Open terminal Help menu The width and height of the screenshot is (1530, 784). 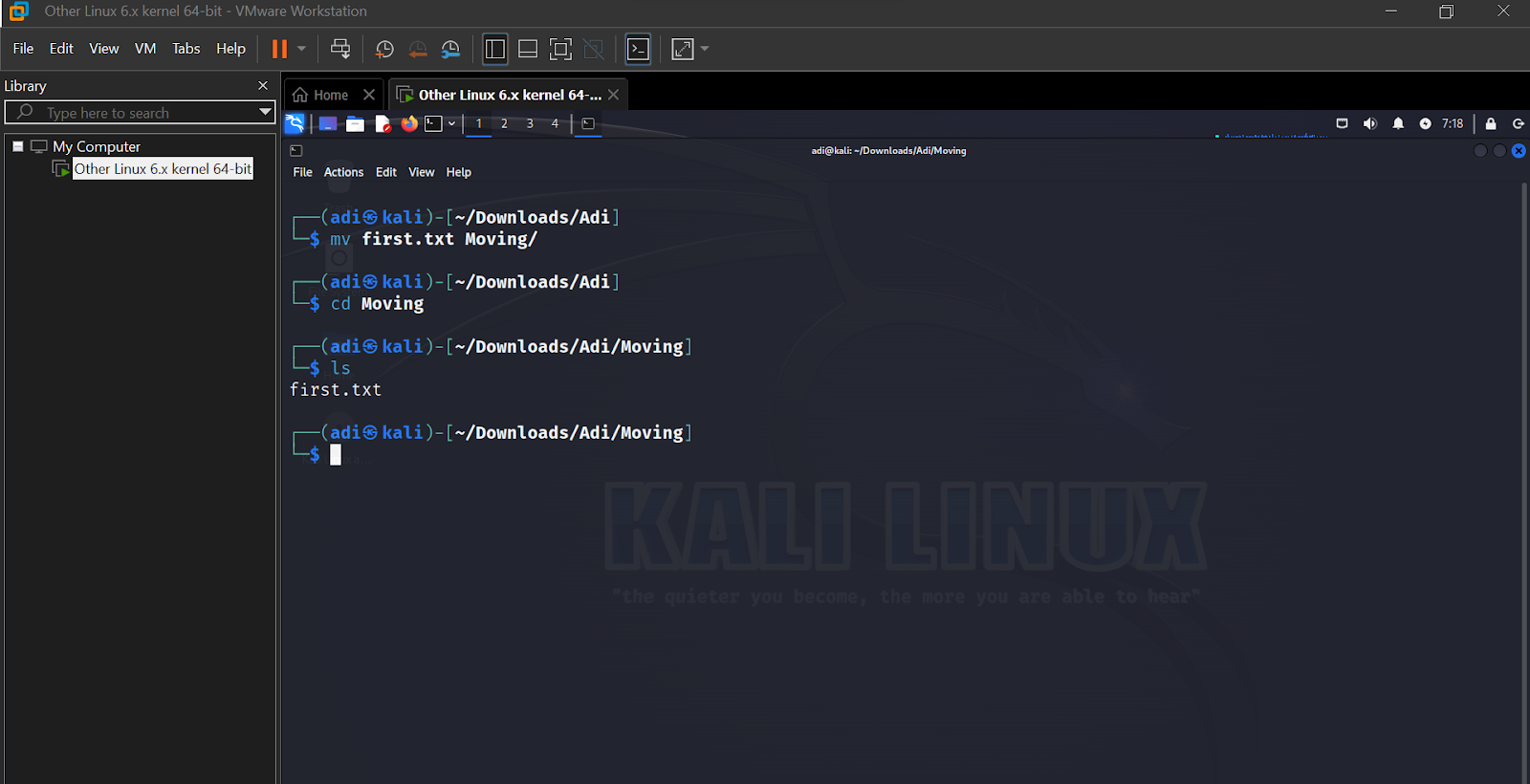click(459, 172)
